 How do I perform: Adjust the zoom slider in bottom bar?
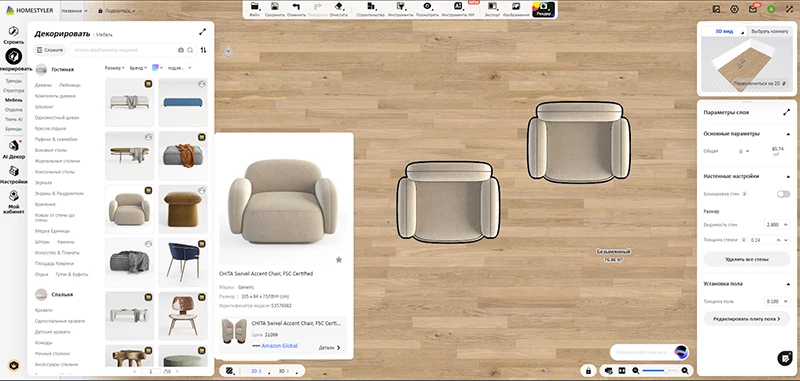(661, 370)
